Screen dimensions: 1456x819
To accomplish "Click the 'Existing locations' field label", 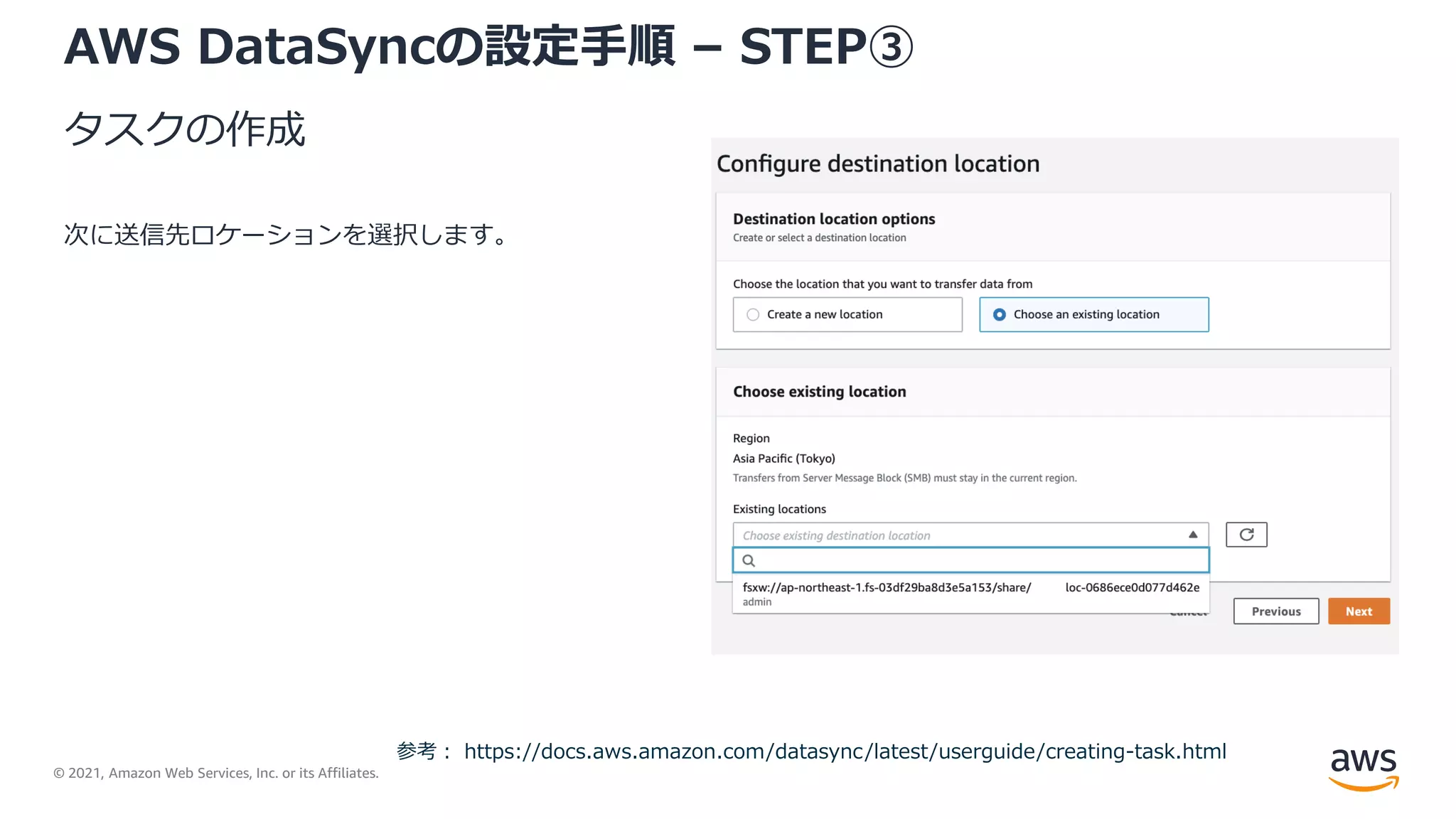I will pos(779,509).
